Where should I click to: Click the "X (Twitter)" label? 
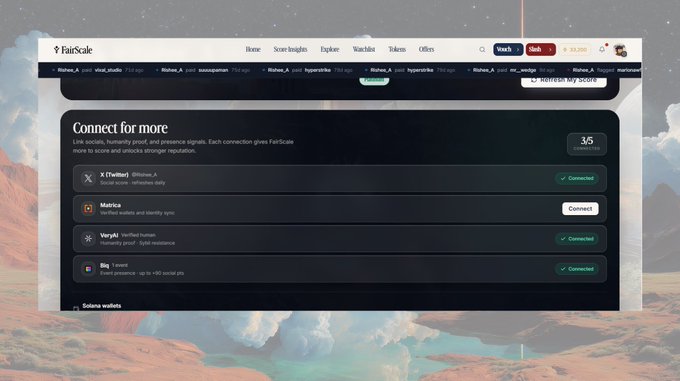(x=114, y=174)
